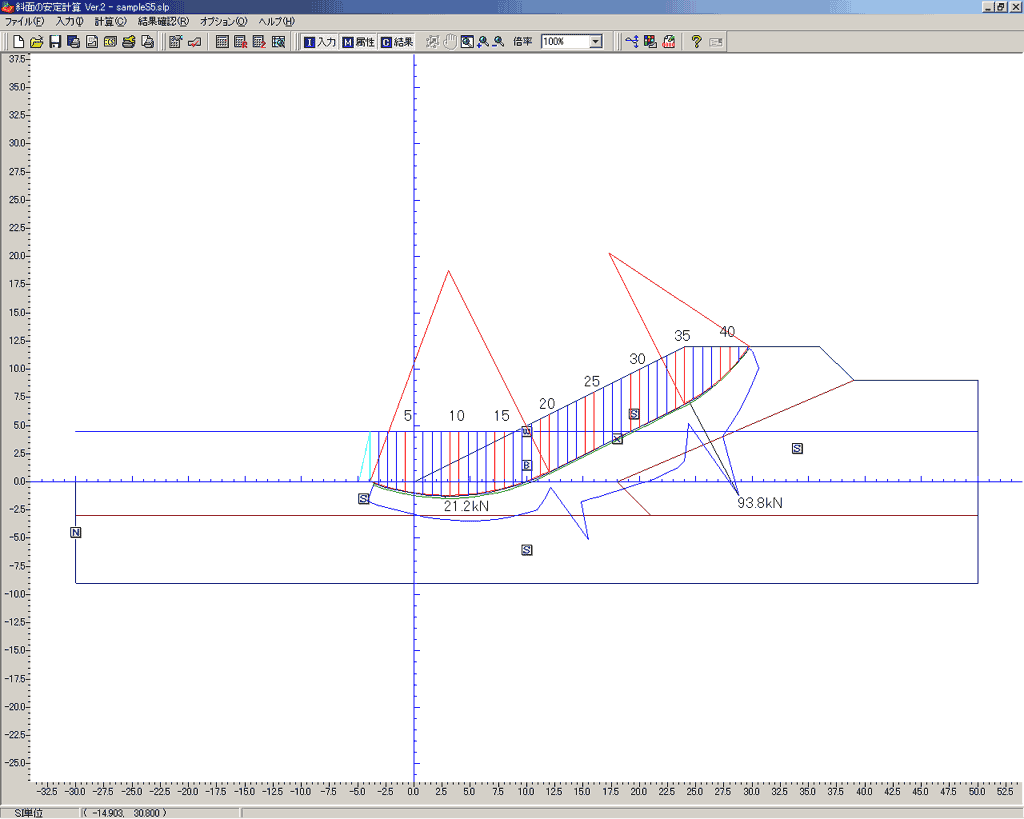Click the 21.2kN force label

[x=466, y=506]
